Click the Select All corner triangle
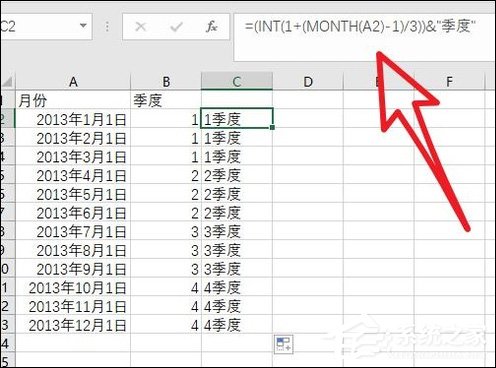Screen dimensions: 496x368 coord(7,82)
